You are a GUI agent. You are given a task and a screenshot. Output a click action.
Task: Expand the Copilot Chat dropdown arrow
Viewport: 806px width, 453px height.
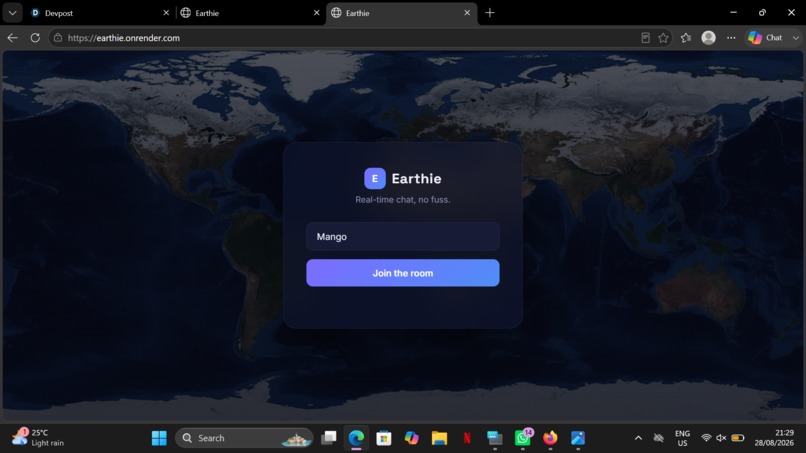coord(795,38)
